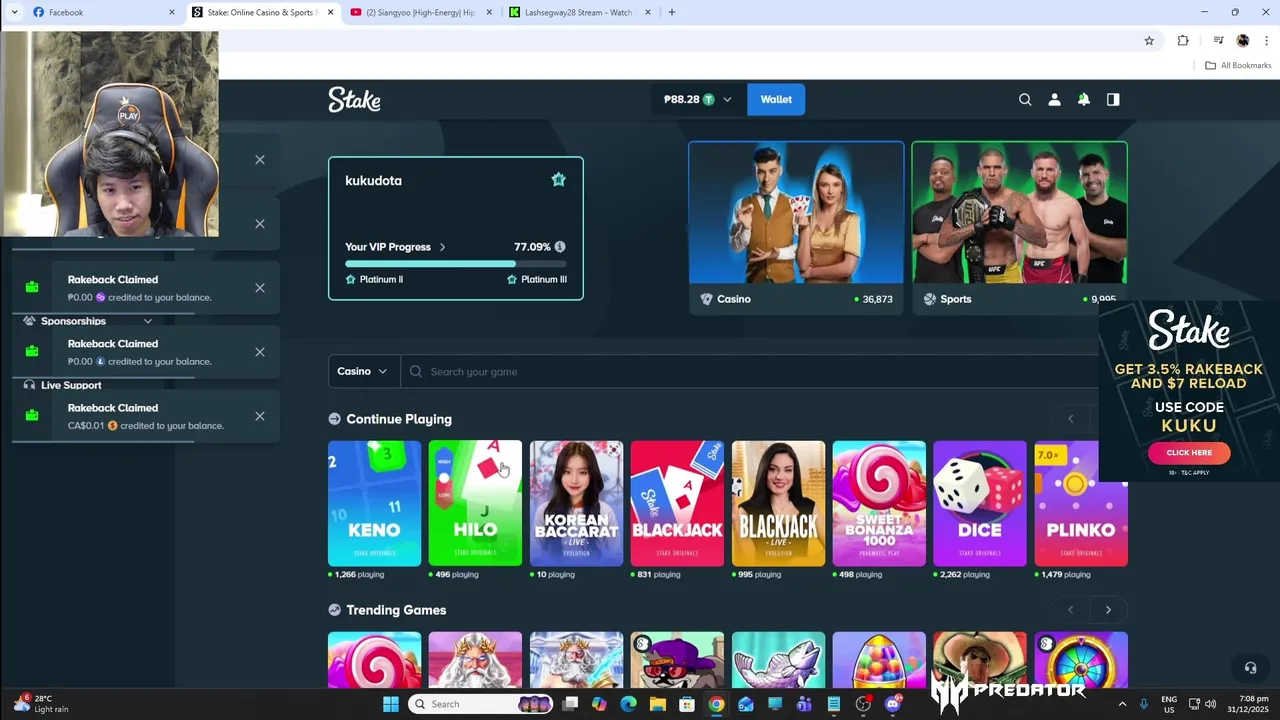Show hidden system tray icons chevron
This screenshot has height=720, width=1280.
click(1122, 704)
